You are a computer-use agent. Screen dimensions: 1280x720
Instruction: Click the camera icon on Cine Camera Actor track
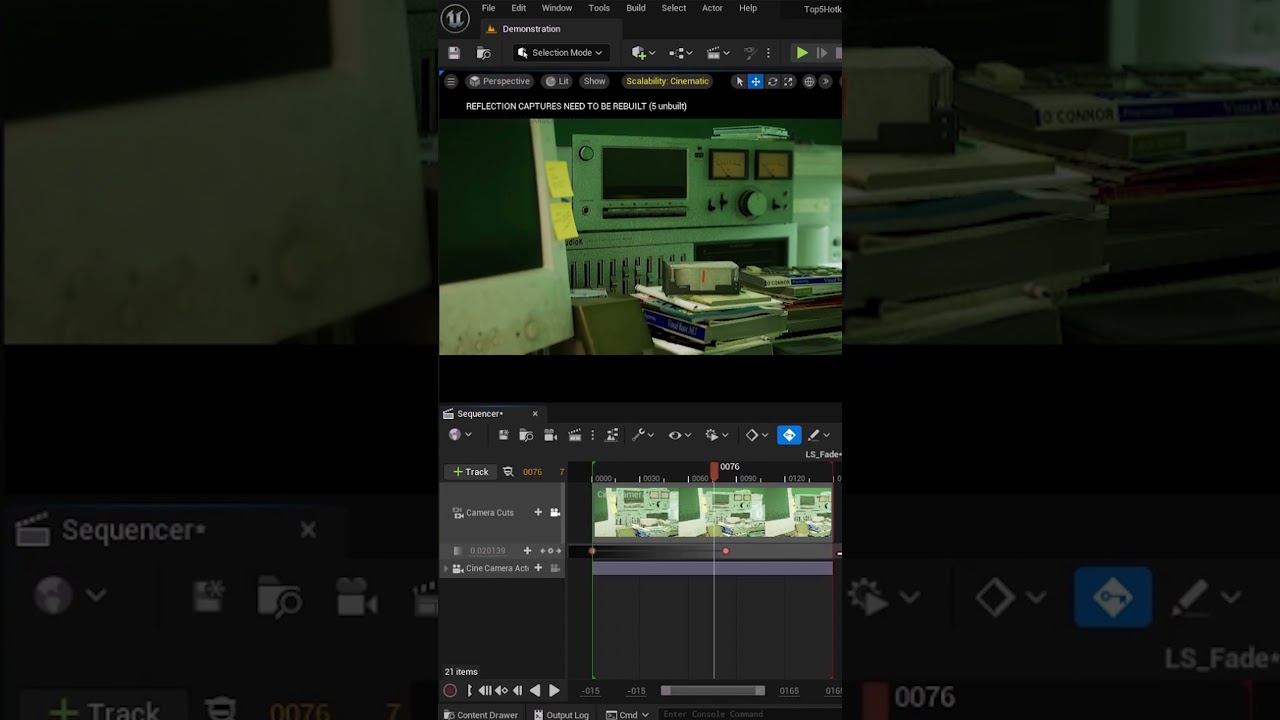click(x=555, y=568)
